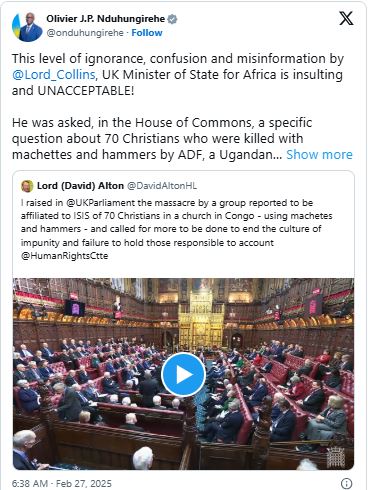Open the @Lord_Collins mention link
This screenshot has height=490, width=368.
click(54, 74)
